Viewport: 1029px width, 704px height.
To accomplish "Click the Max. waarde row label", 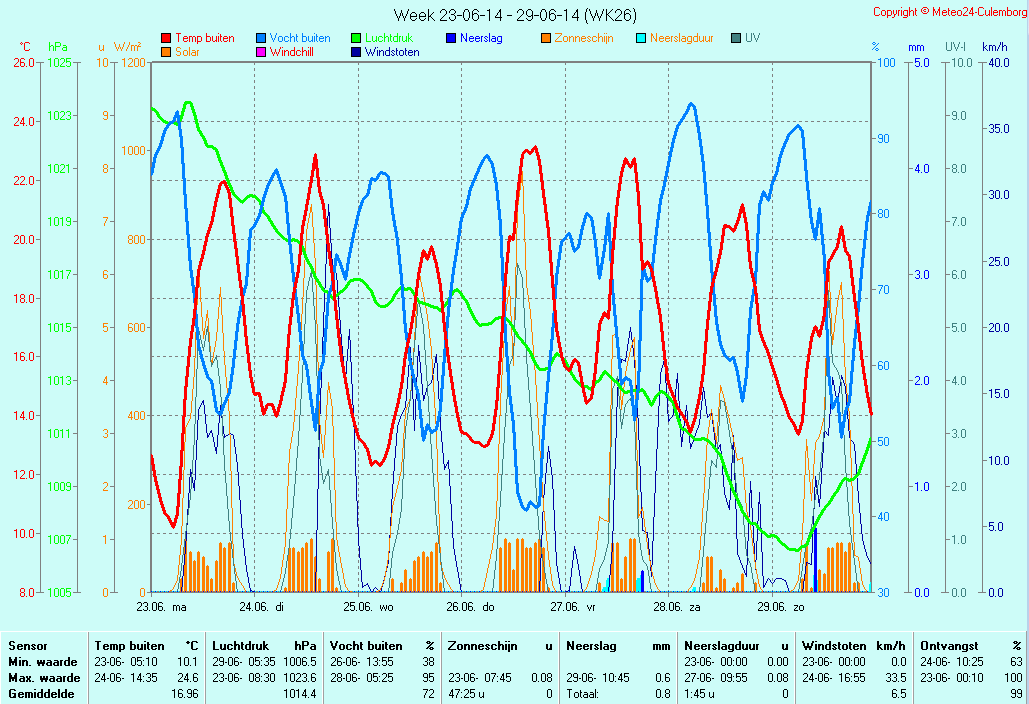I will [x=43, y=678].
